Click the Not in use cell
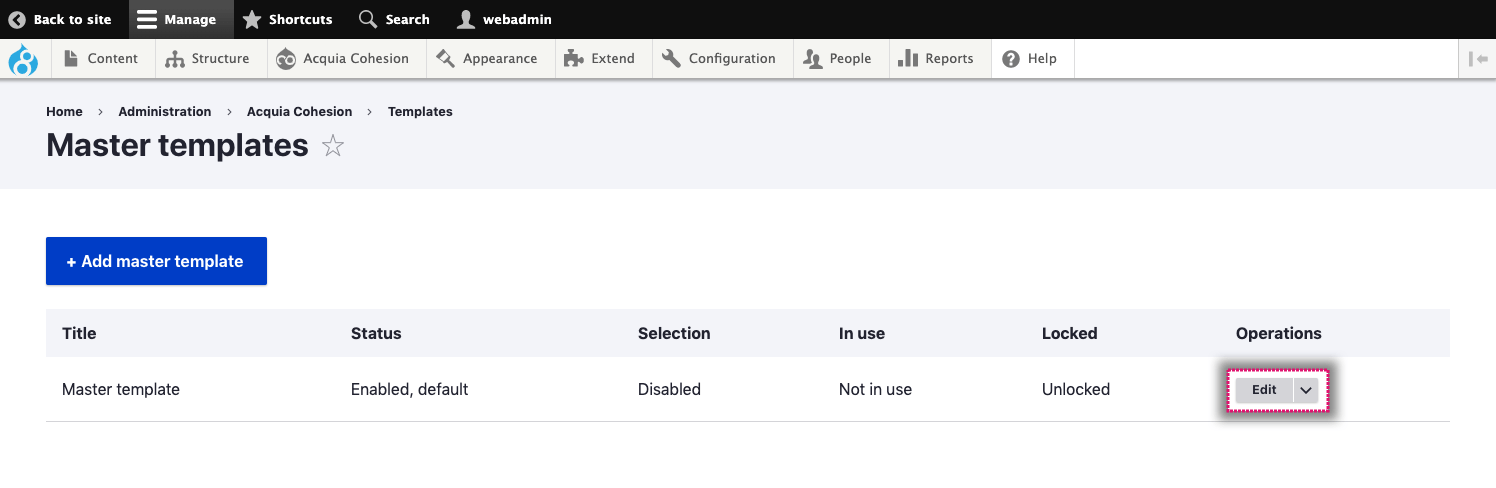1496x488 pixels. (x=875, y=389)
